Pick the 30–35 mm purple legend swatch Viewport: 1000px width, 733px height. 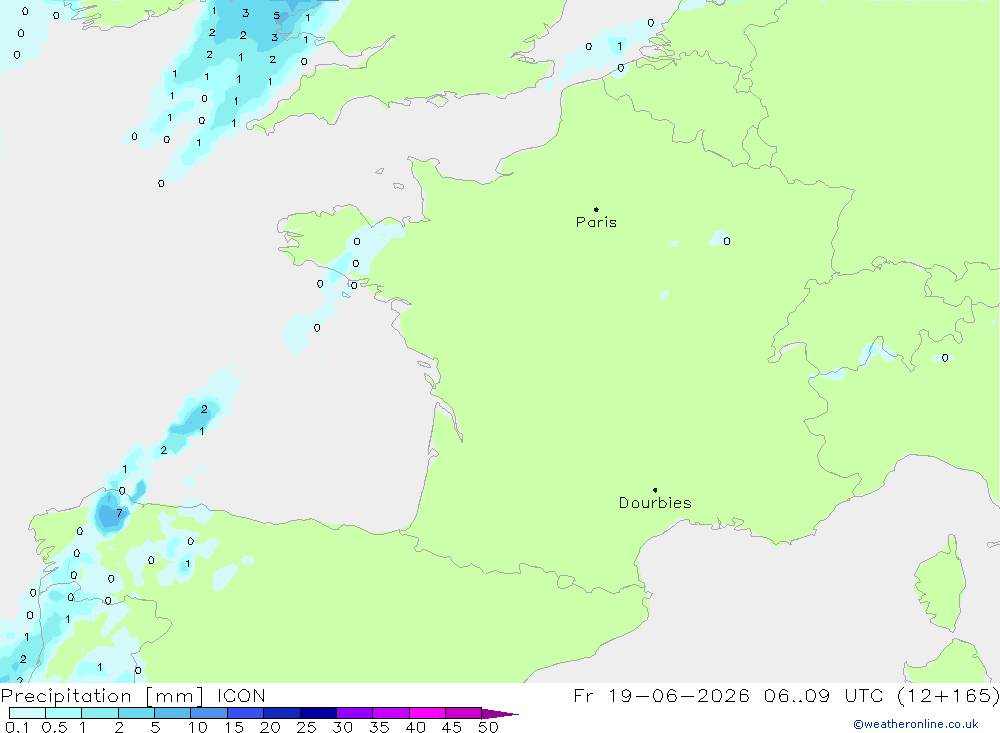pyautogui.click(x=355, y=713)
